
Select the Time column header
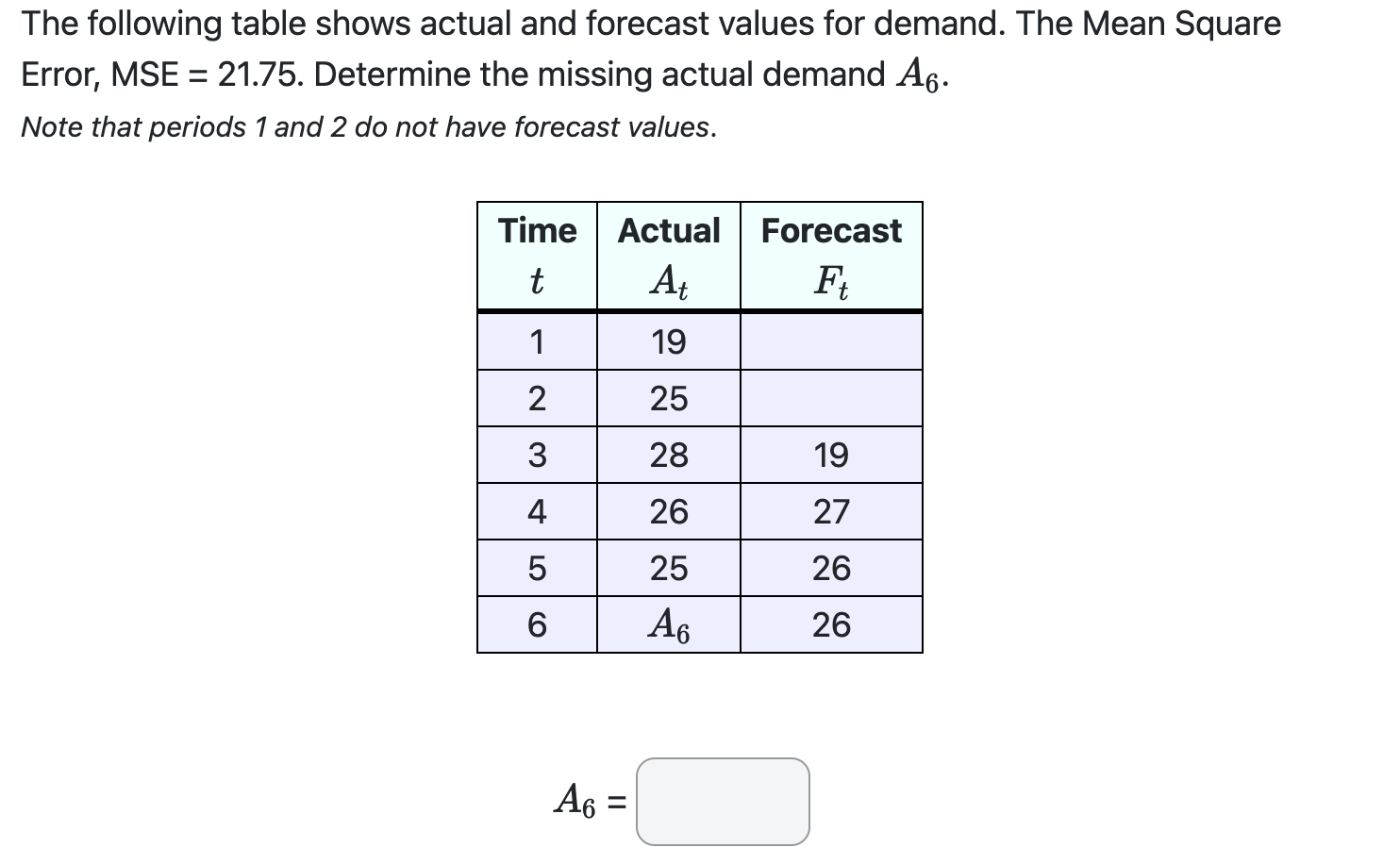click(537, 230)
